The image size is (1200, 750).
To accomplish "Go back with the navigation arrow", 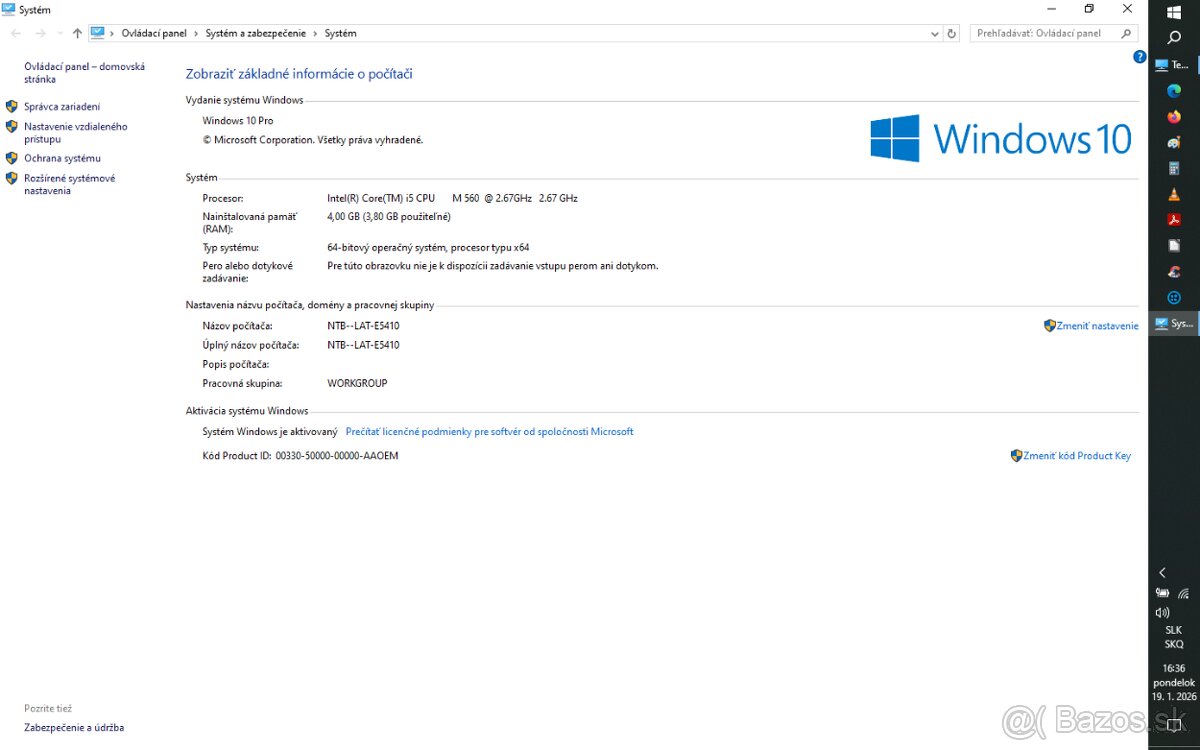I will 16,33.
